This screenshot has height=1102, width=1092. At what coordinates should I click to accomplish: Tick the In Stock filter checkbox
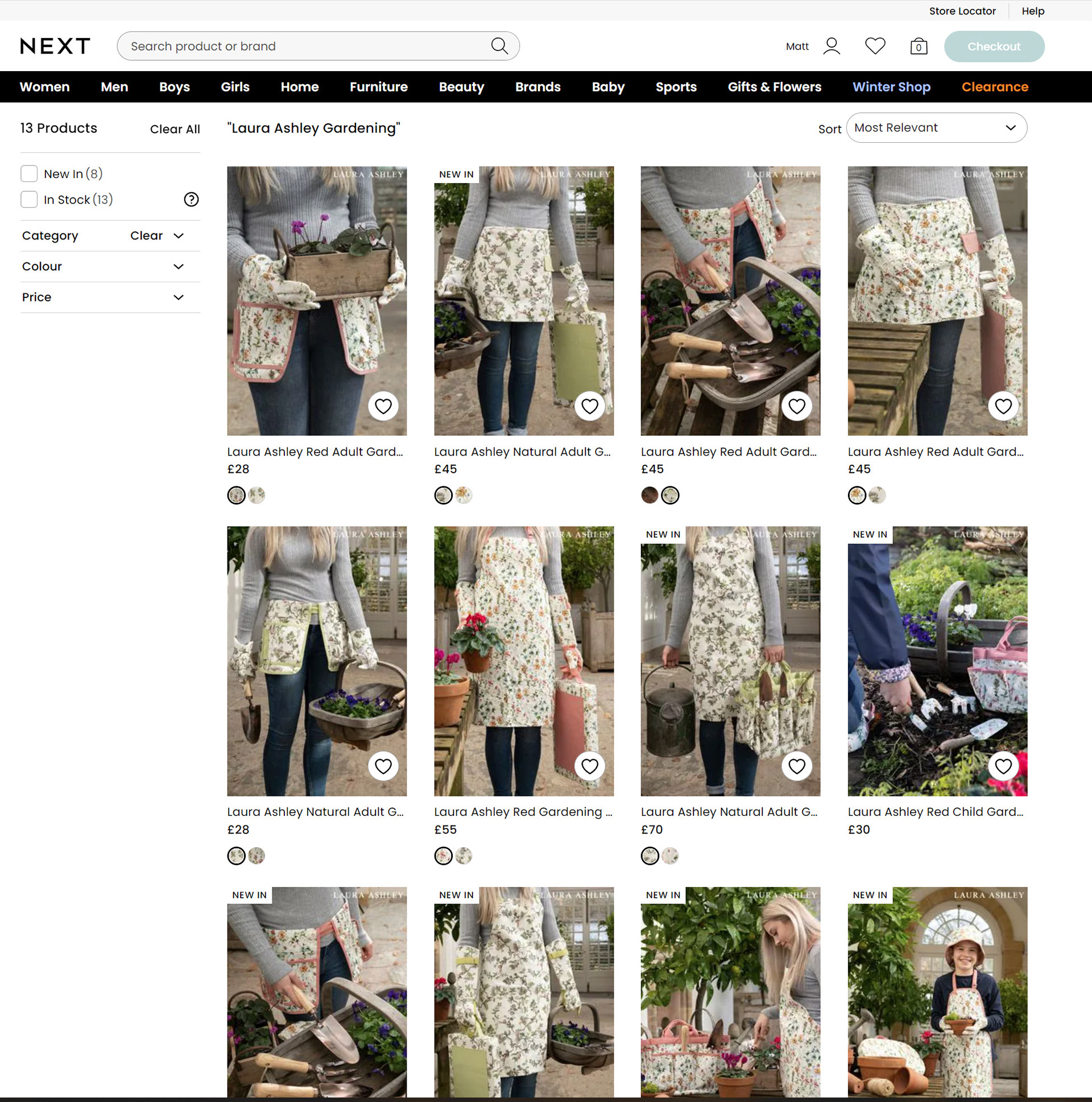[29, 199]
